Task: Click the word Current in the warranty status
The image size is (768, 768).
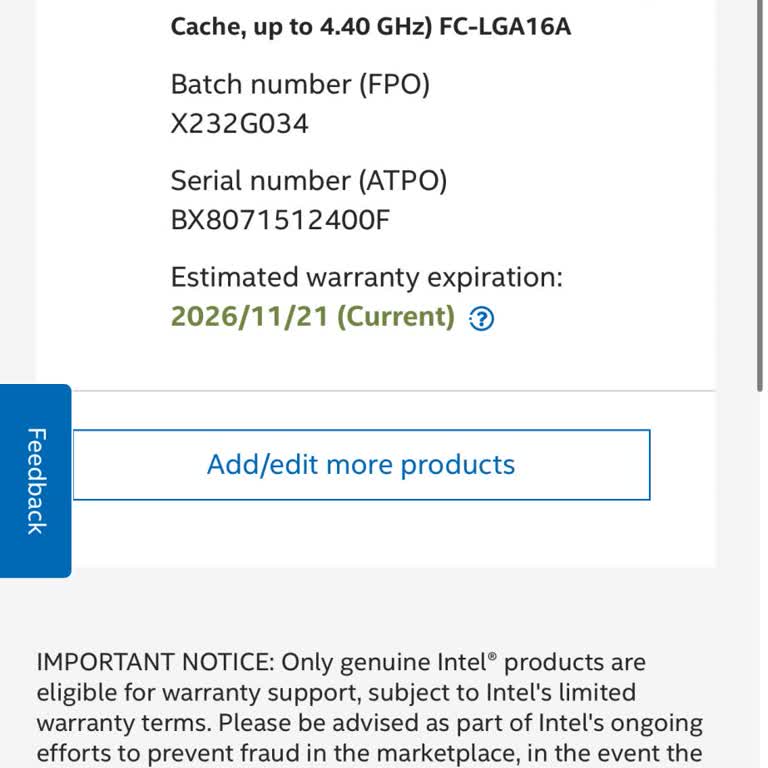Action: tap(395, 317)
